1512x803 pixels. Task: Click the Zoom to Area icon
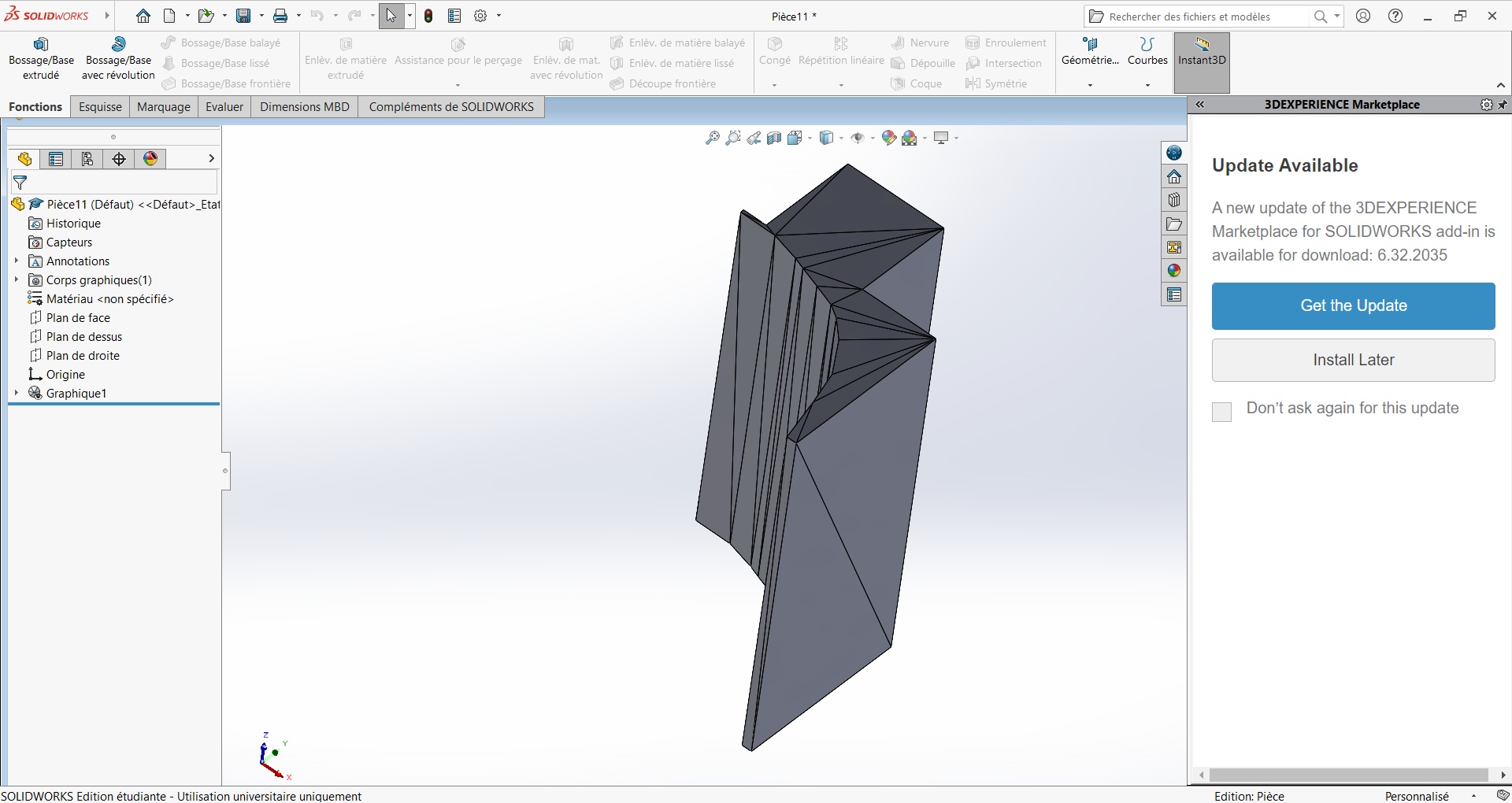pyautogui.click(x=733, y=139)
